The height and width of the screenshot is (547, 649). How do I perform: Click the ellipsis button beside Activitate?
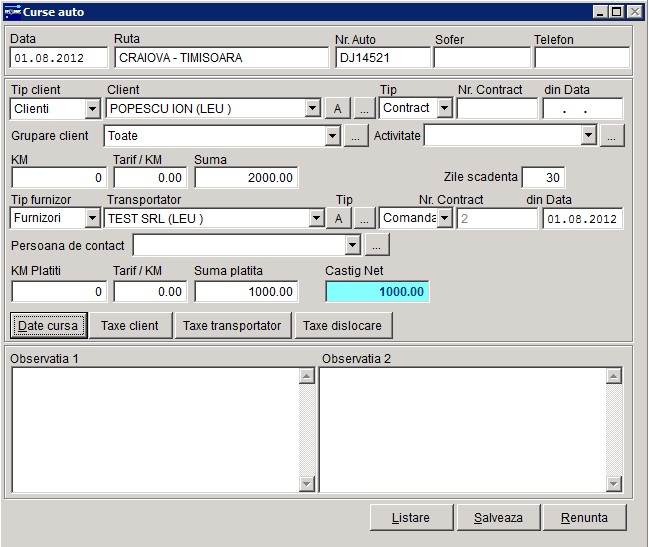(x=612, y=136)
